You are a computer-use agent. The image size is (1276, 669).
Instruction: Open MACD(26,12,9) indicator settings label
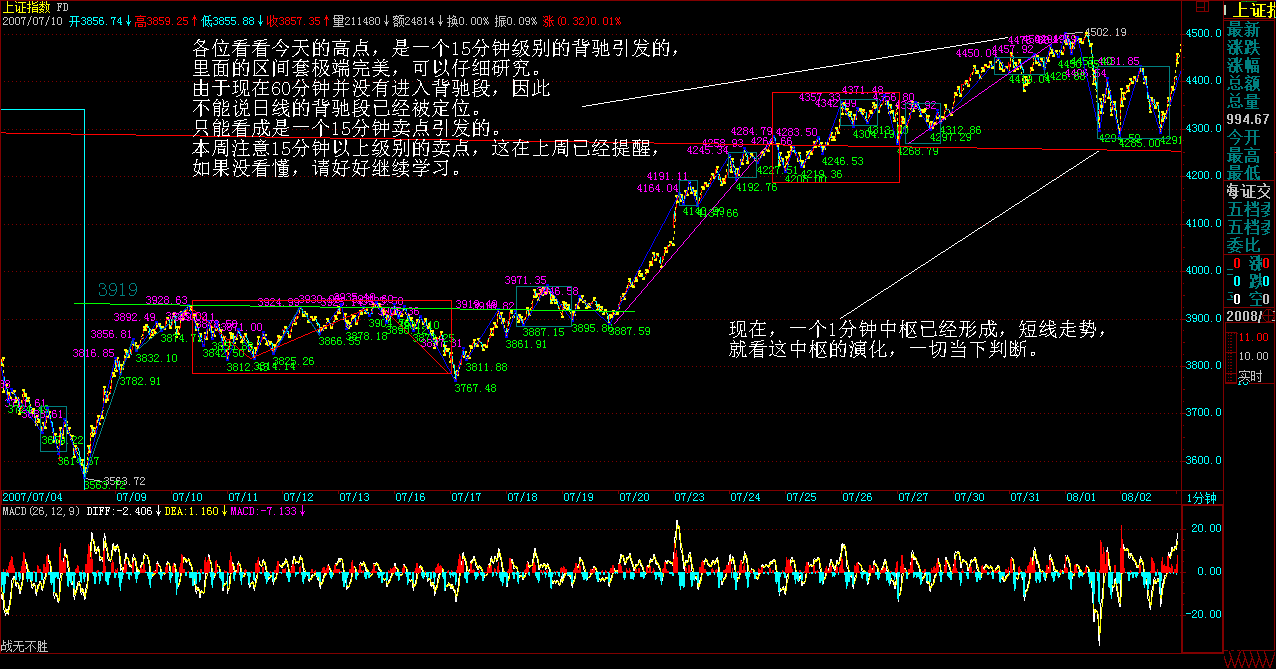(41, 511)
